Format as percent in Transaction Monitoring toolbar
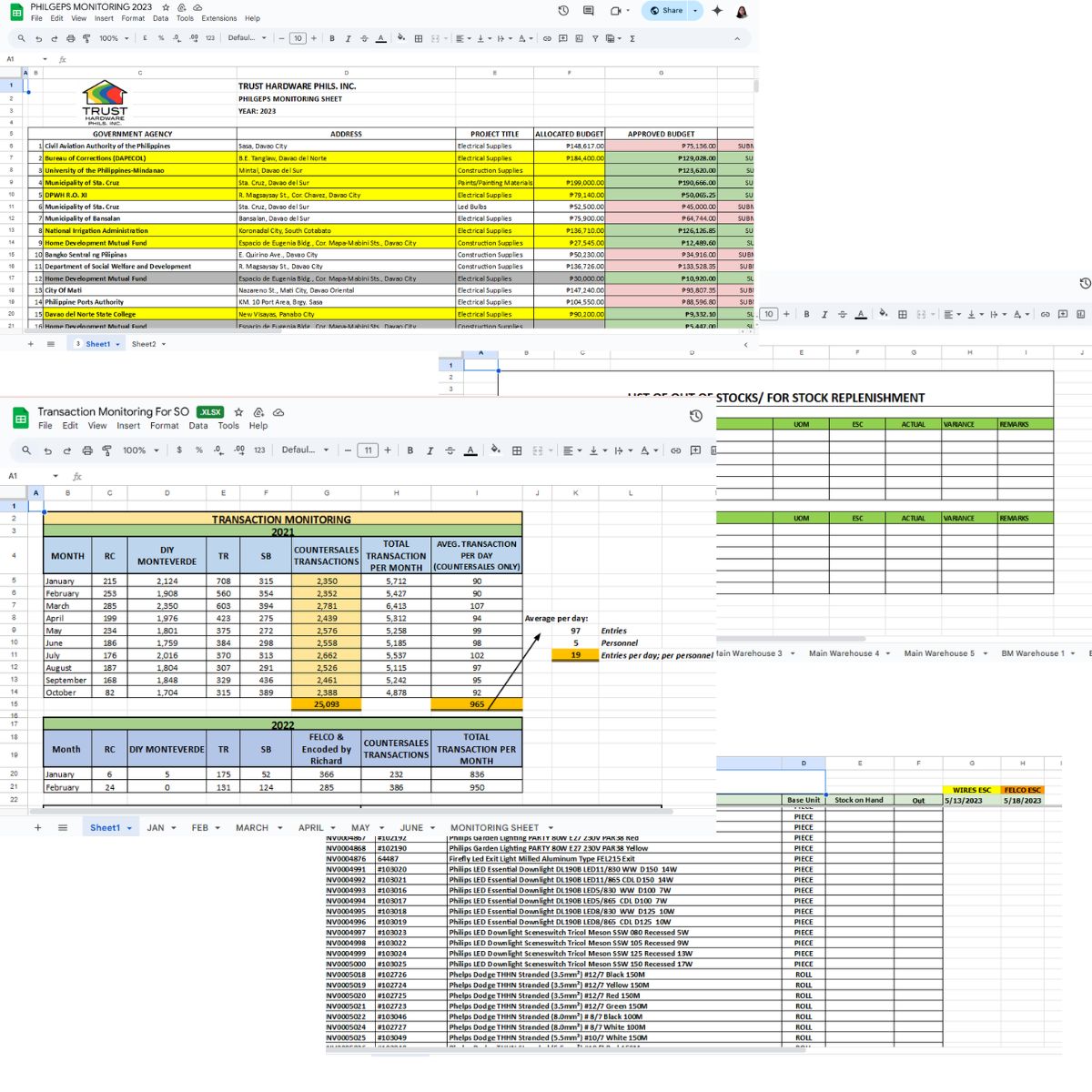Viewport: 1092px width, 1092px height. click(199, 450)
